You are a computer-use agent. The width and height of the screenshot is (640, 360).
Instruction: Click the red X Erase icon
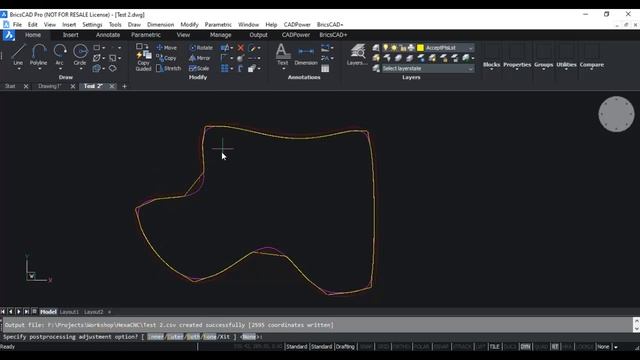[x=240, y=48]
